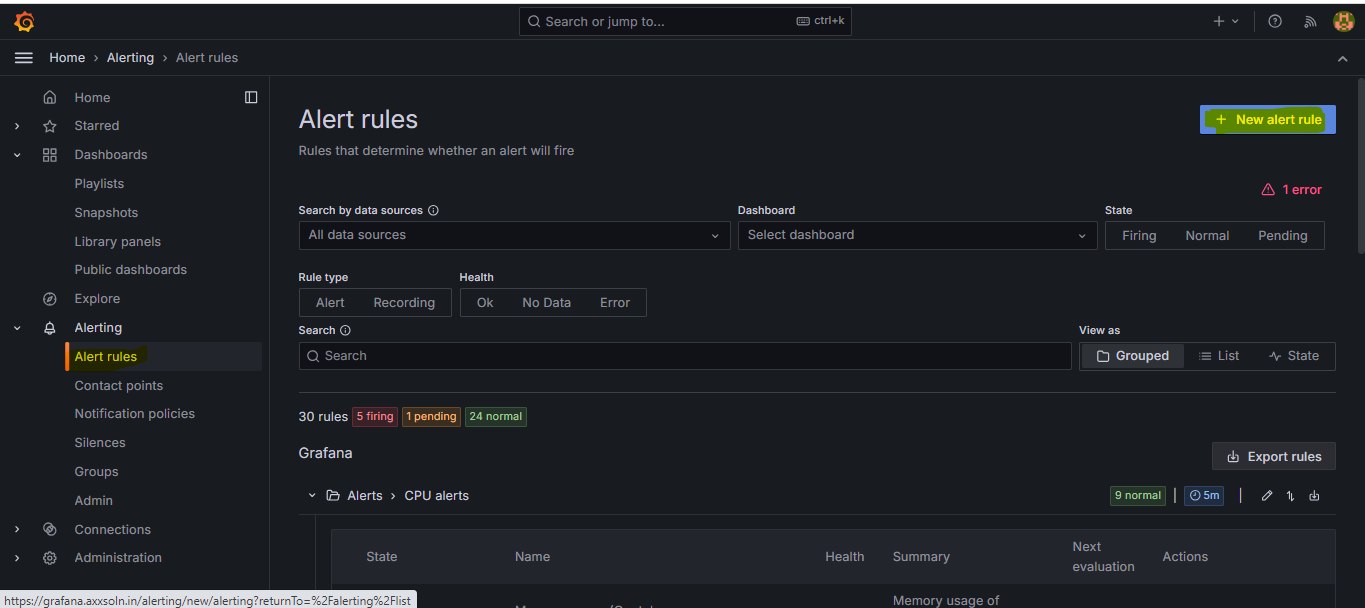This screenshot has width=1365, height=608.
Task: Click the alert rules Search field
Action: 685,356
